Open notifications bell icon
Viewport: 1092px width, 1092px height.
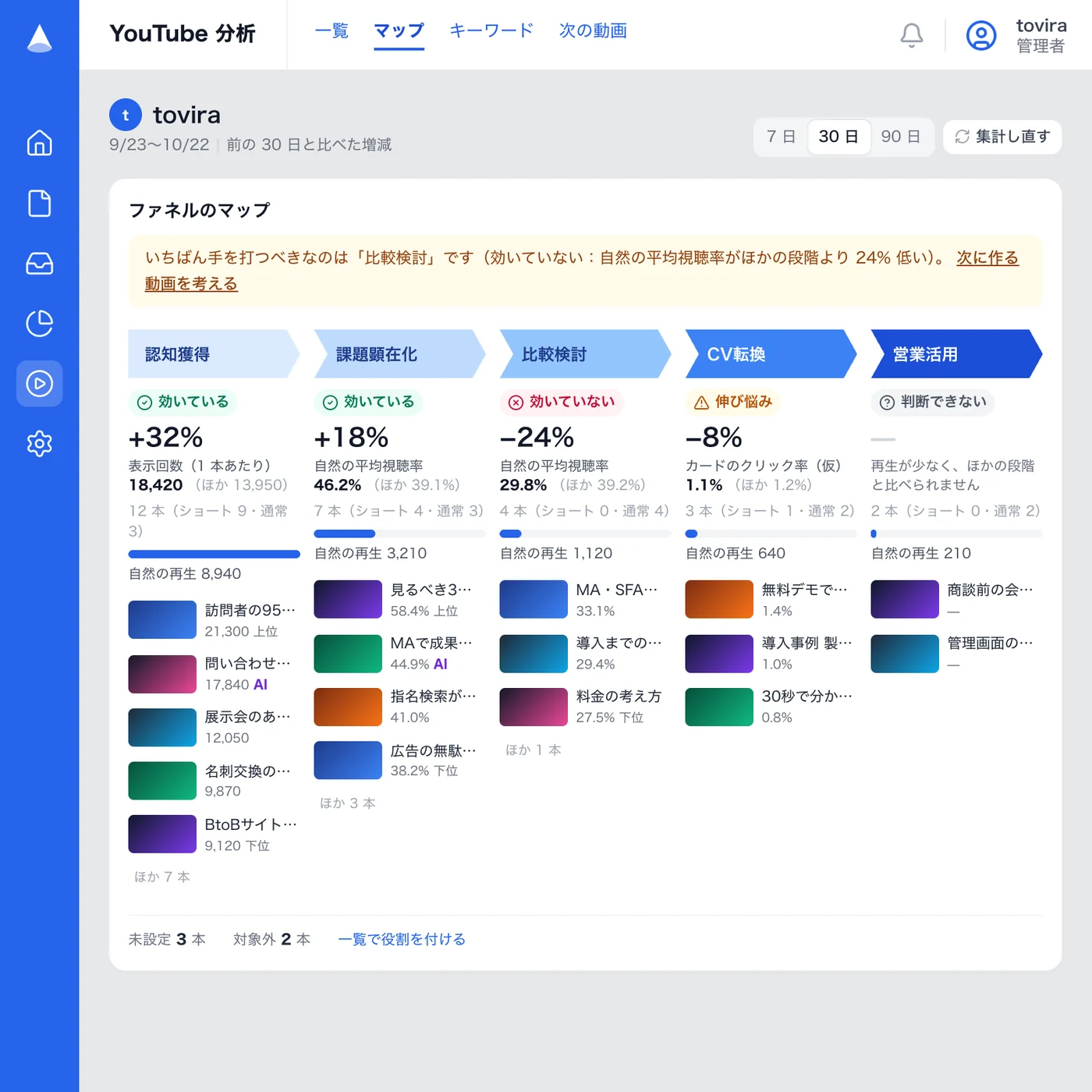(x=912, y=35)
